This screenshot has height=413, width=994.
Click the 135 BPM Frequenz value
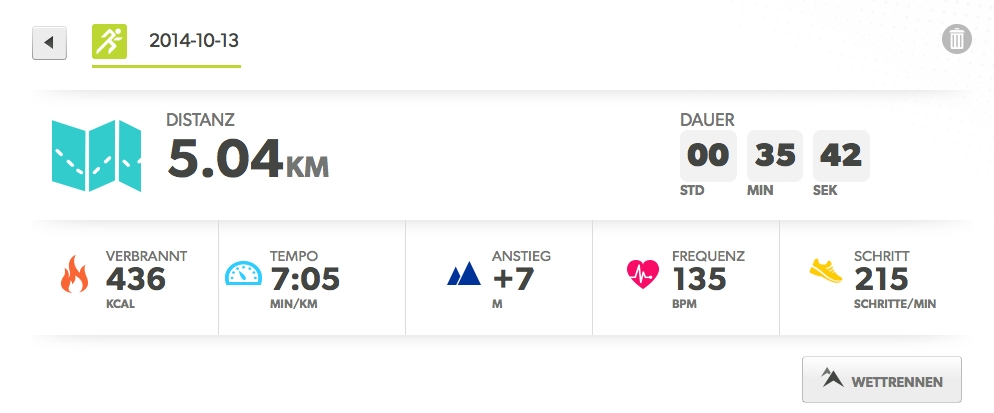click(x=699, y=278)
